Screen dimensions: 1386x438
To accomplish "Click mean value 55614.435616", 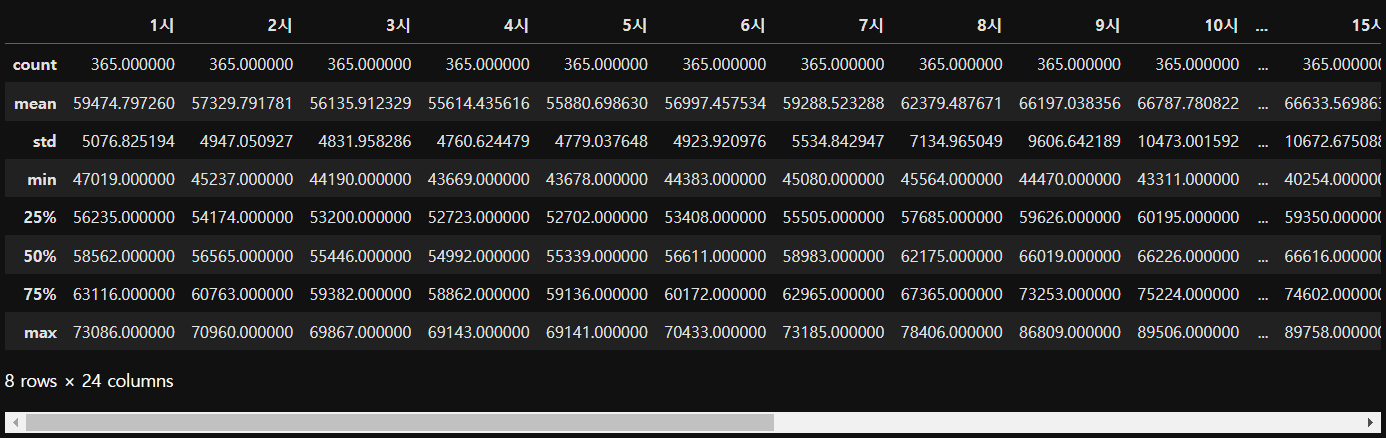I will coord(478,103).
